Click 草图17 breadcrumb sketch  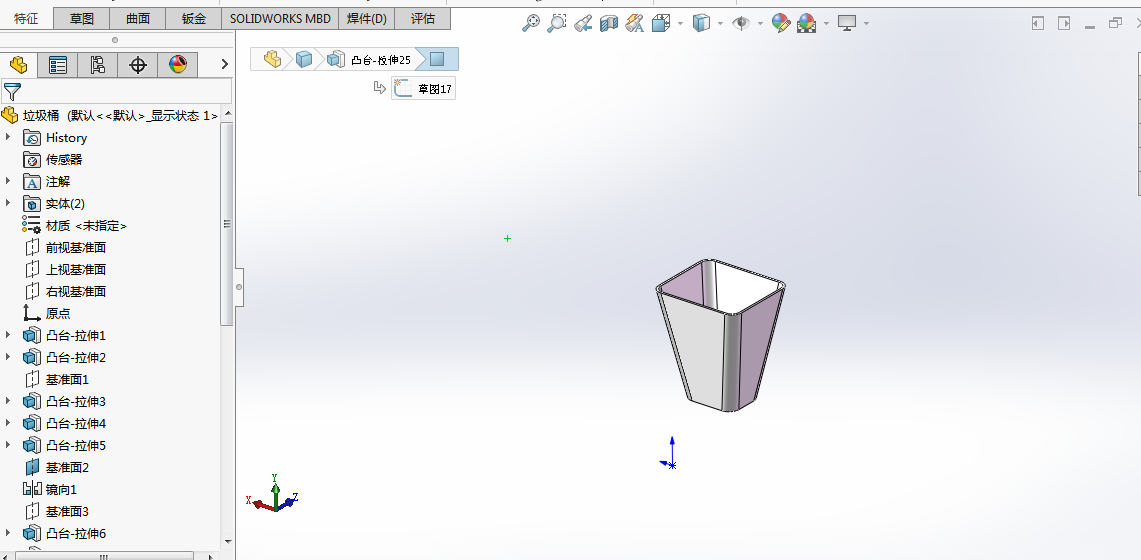(x=424, y=89)
